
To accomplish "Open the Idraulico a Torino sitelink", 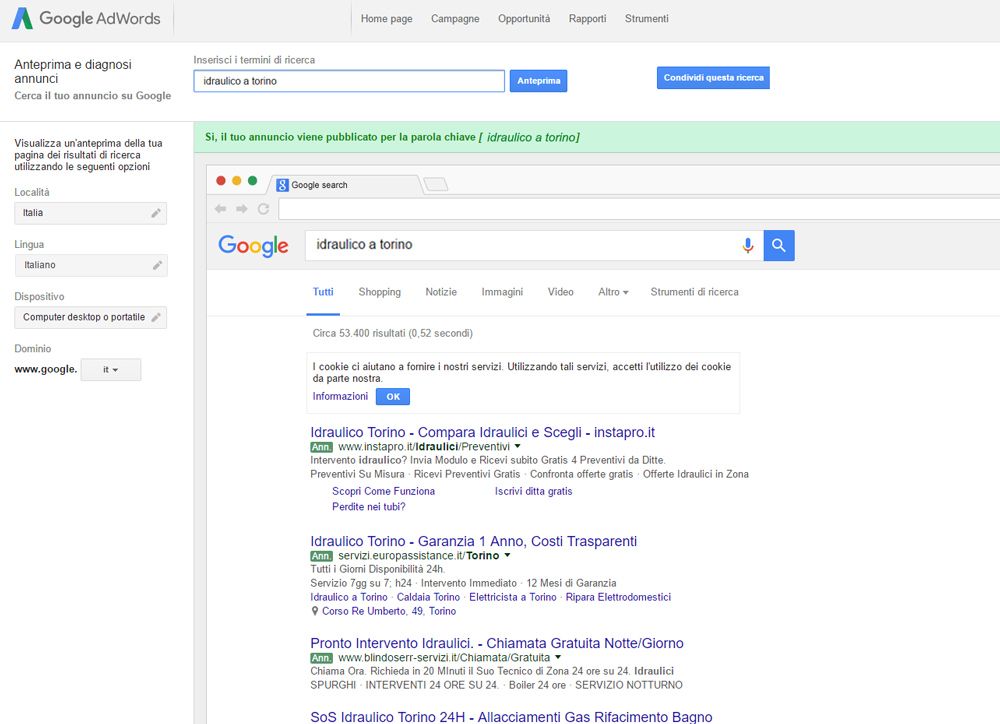I will (349, 597).
